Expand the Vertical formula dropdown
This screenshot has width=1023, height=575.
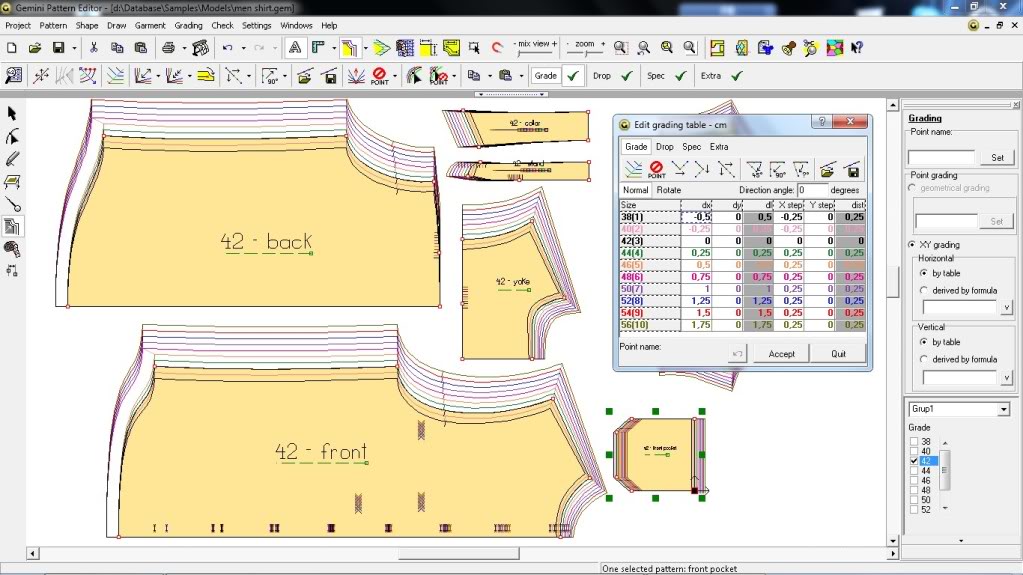coord(1005,378)
